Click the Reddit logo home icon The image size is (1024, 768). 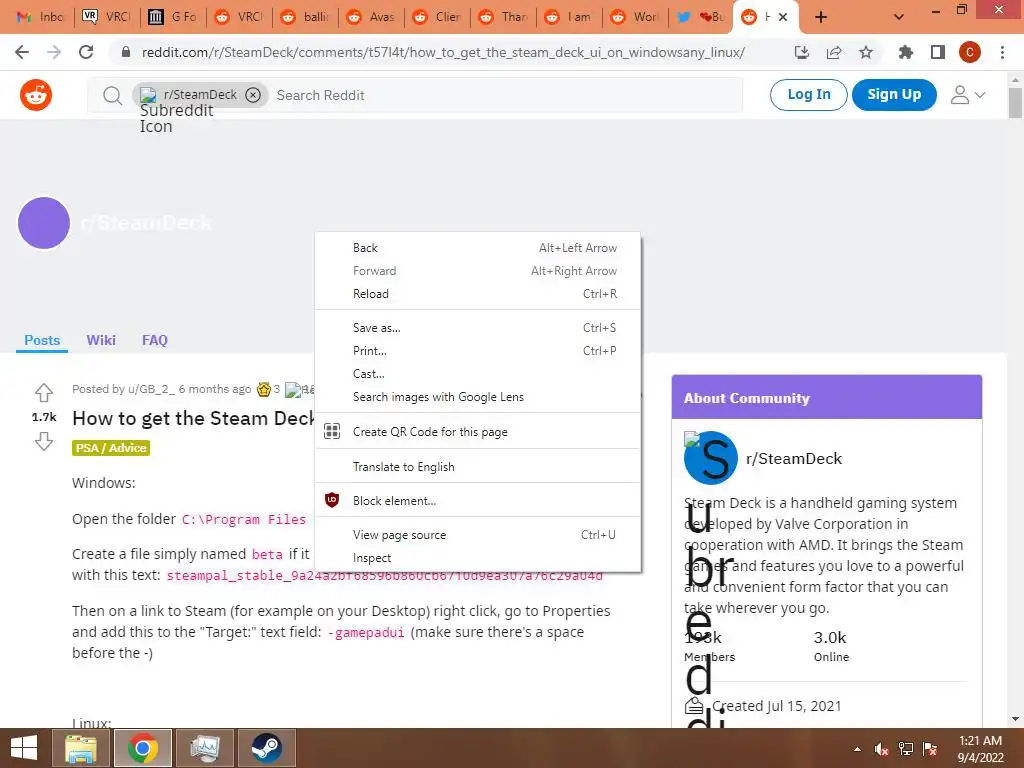coord(36,95)
